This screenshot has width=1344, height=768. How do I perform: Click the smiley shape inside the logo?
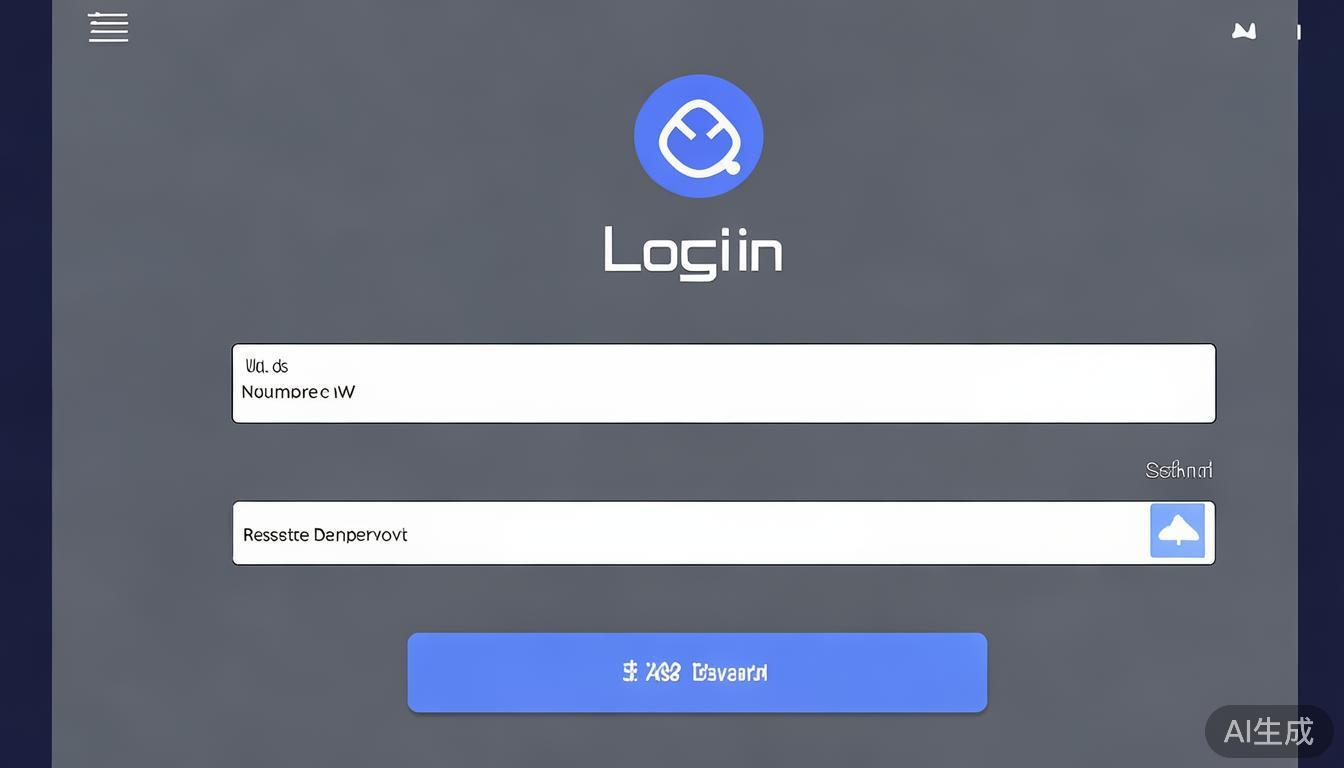699,140
